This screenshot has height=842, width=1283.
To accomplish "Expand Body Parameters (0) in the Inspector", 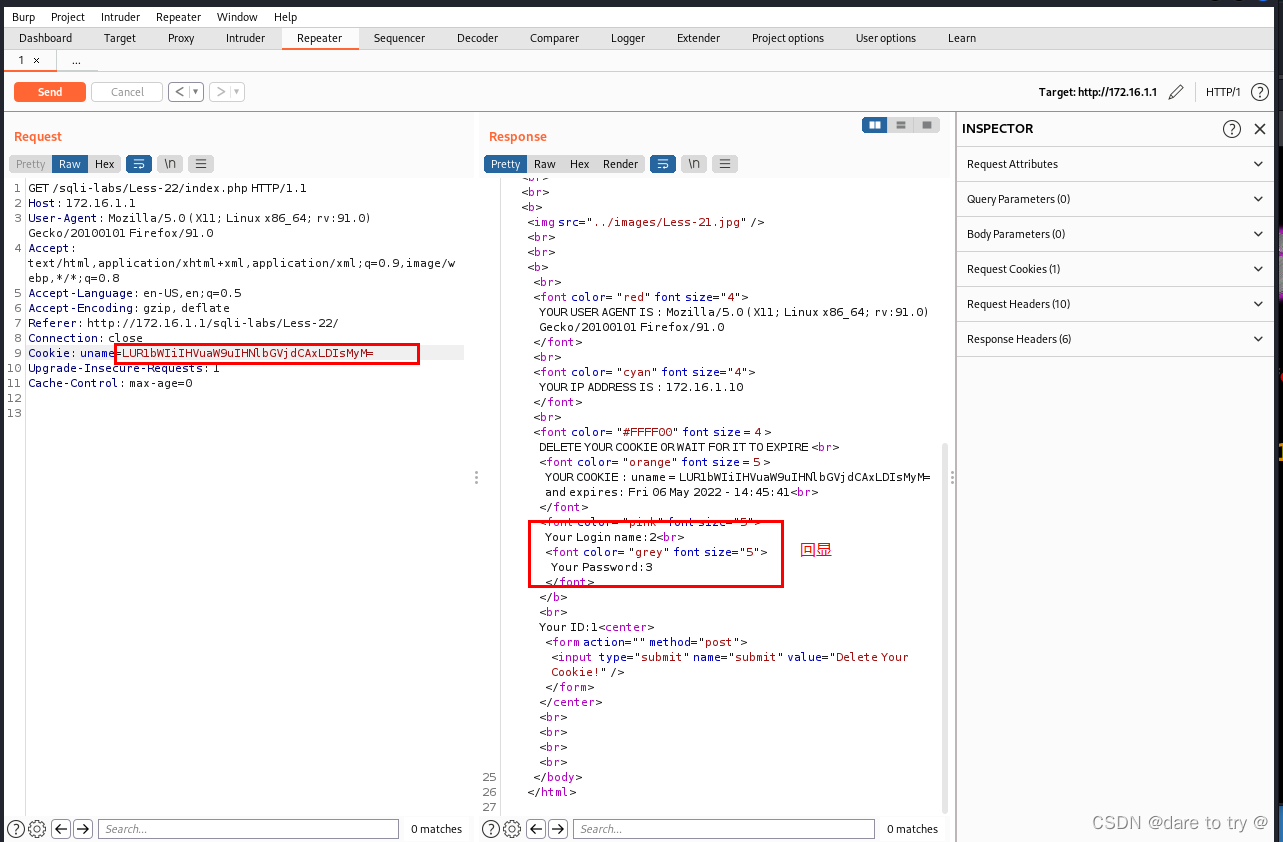I will coord(1115,234).
